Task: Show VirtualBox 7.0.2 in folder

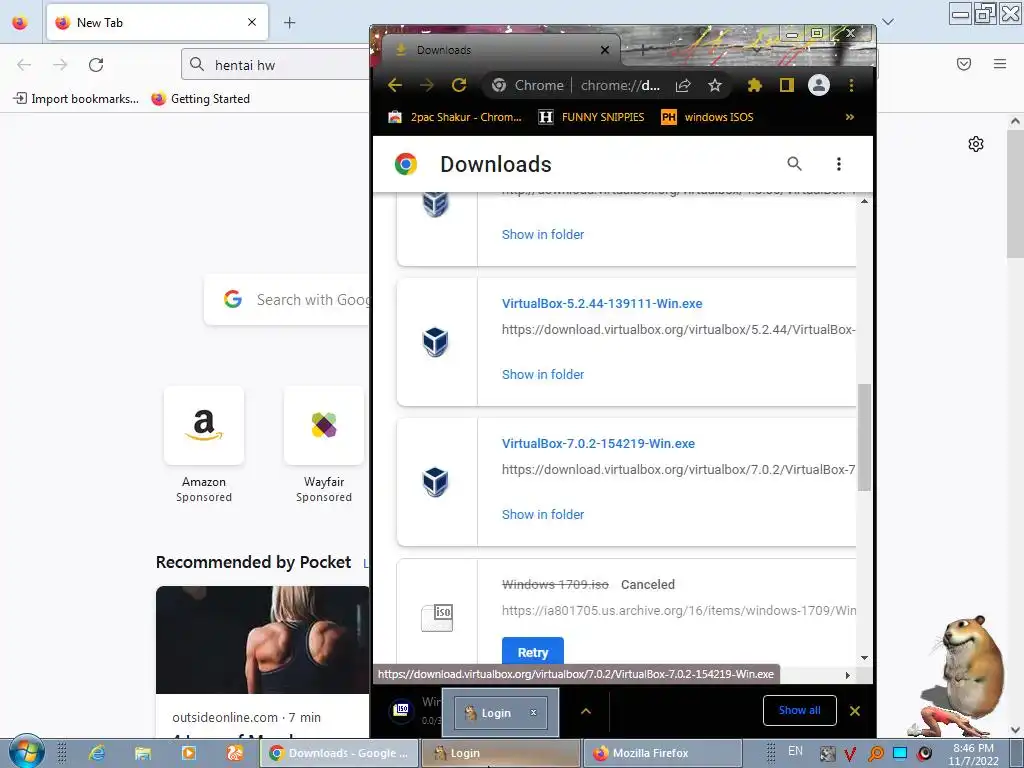Action: 543,515
